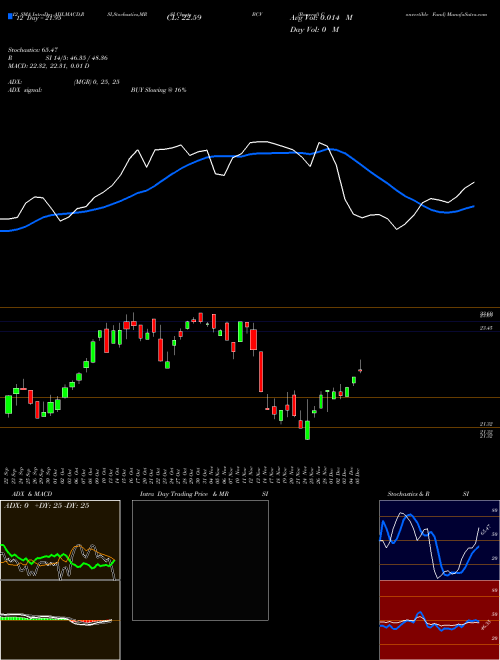Click the end of the blue moving average line

tap(474, 206)
